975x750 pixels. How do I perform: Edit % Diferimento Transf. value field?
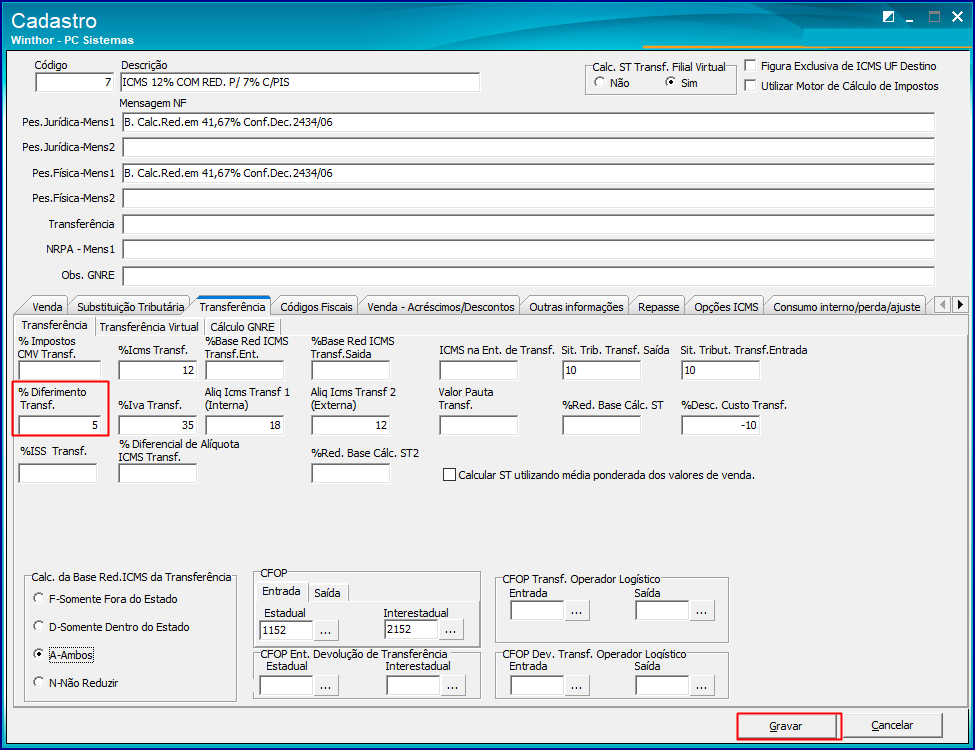(60, 425)
